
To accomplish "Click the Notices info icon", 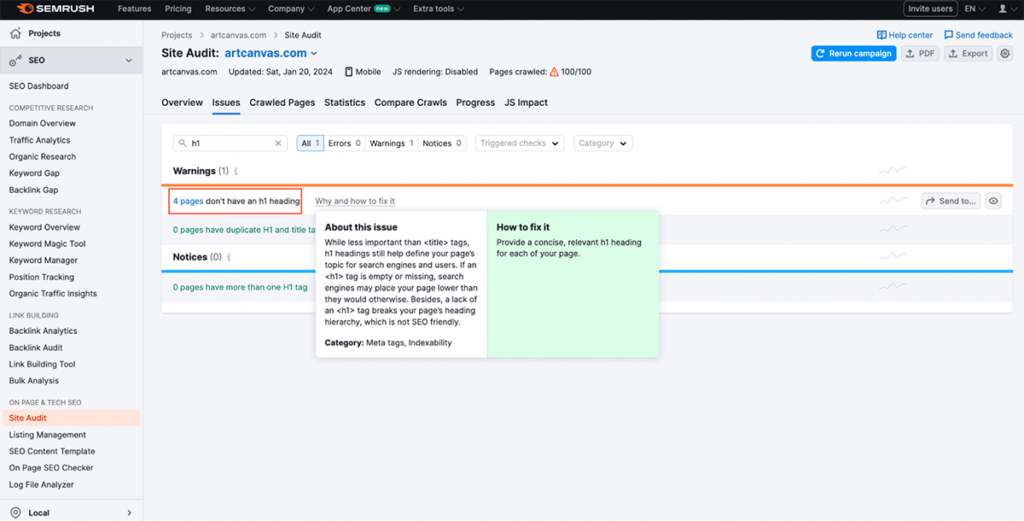I will (x=229, y=257).
